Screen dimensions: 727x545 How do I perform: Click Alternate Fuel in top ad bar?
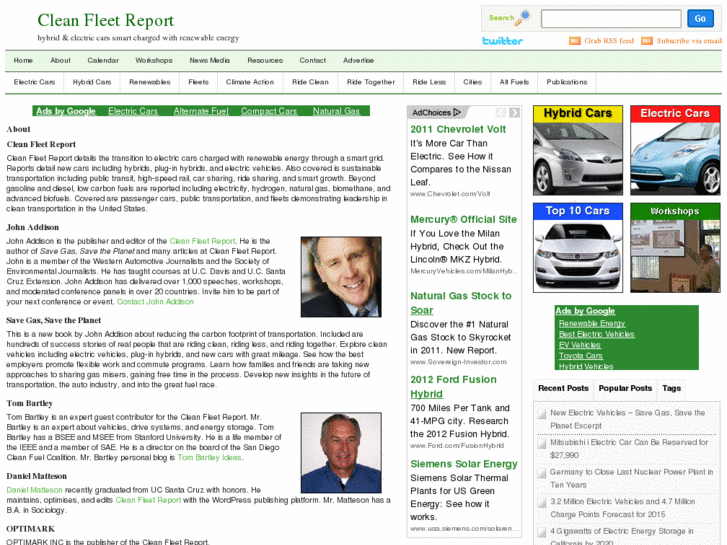tap(201, 111)
